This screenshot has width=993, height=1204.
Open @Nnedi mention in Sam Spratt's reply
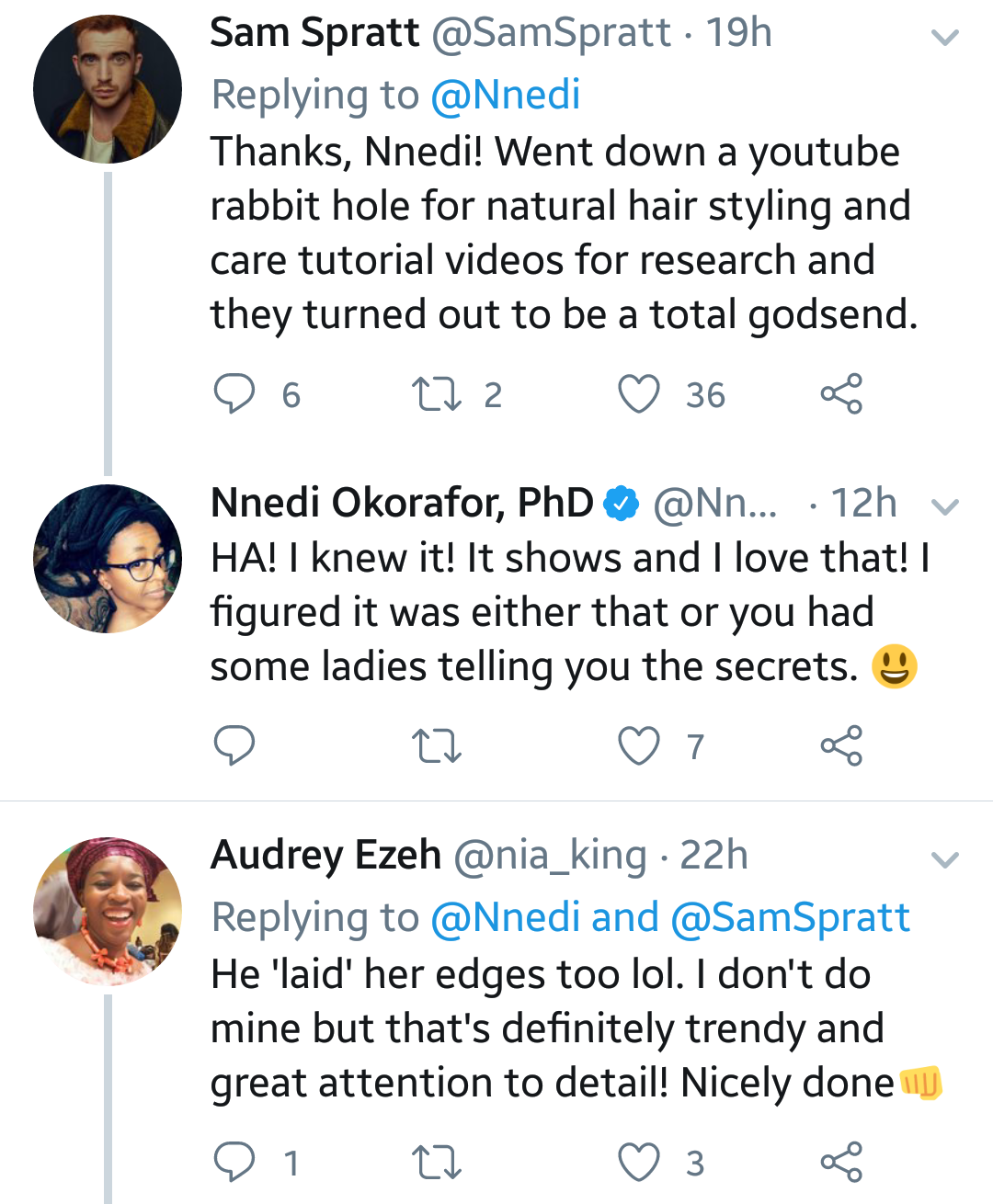(x=506, y=95)
